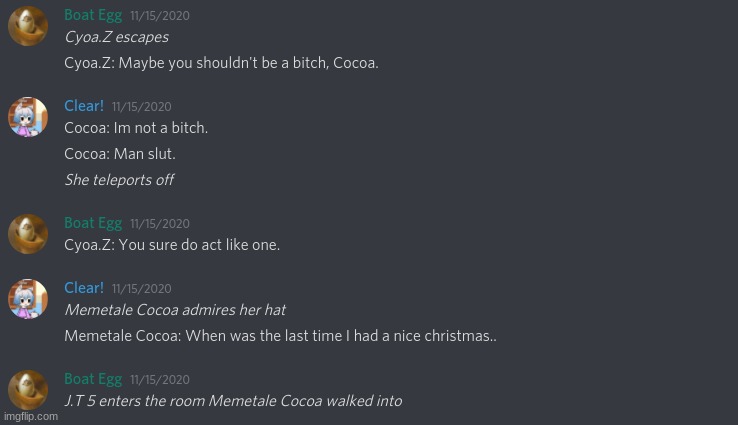The image size is (738, 425).
Task: Click Boat Egg's avatar beside the 'J.T 5 enters' message
Action: point(28,390)
